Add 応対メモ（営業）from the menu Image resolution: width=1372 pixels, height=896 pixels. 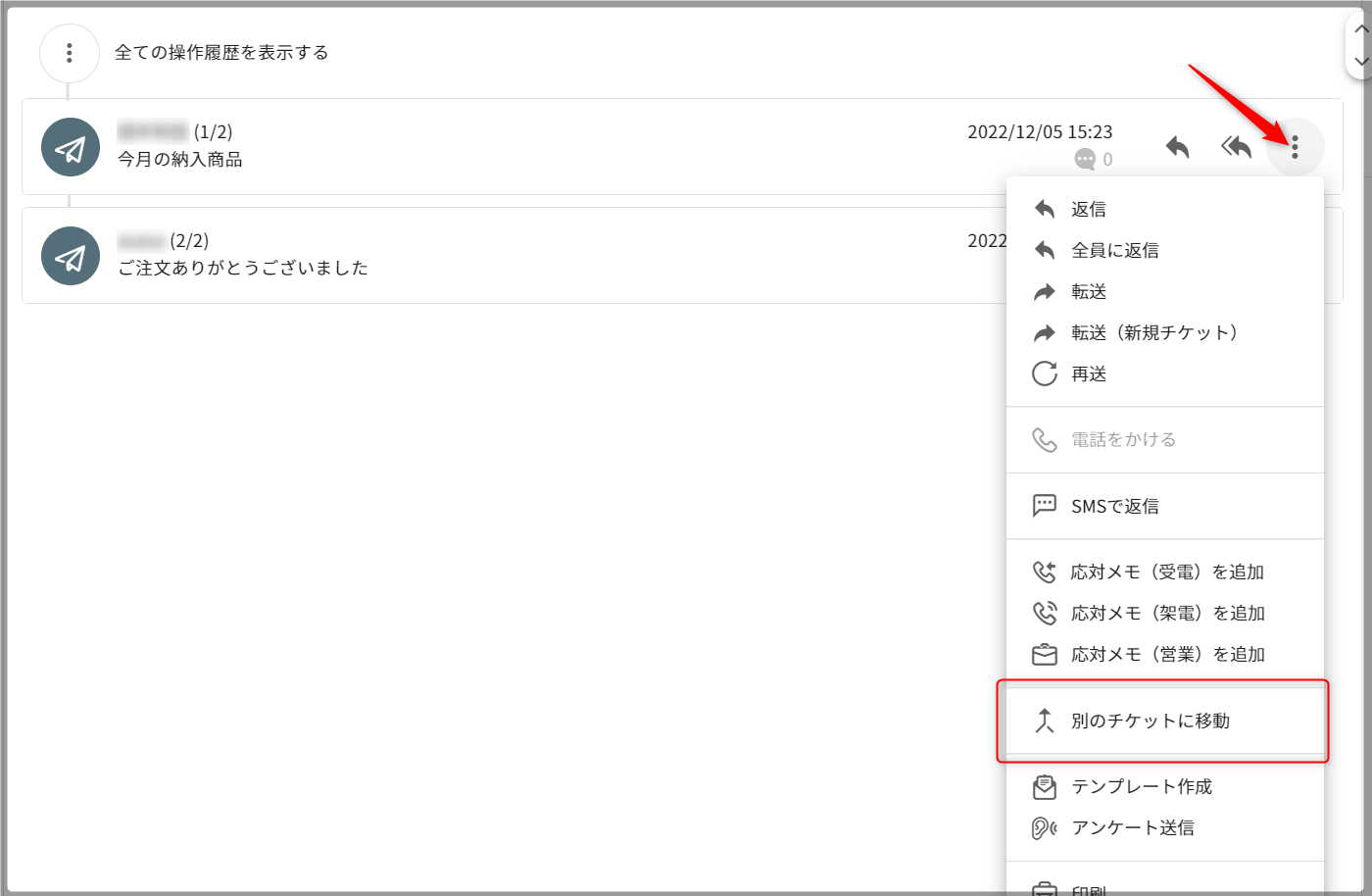(1166, 654)
